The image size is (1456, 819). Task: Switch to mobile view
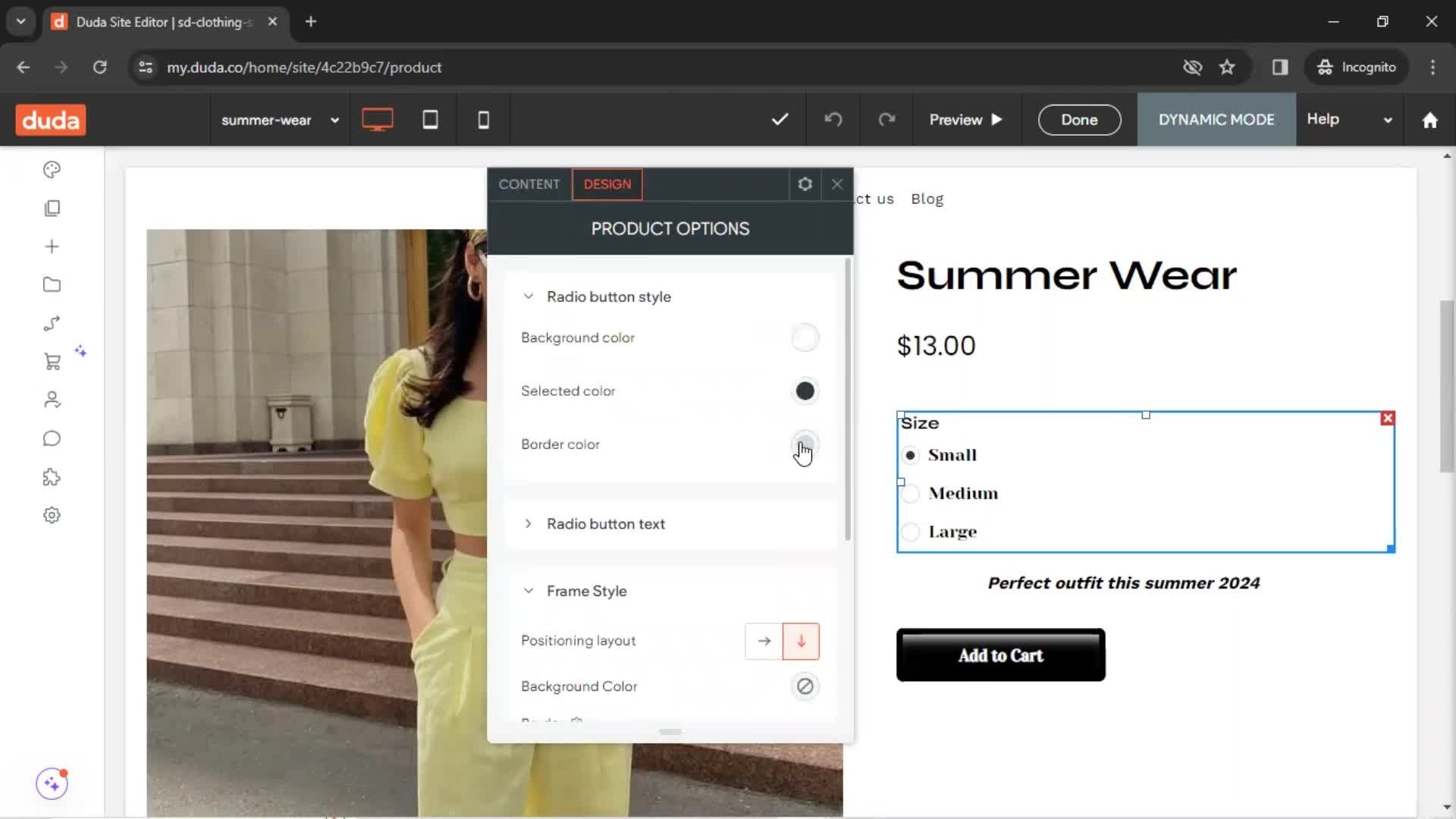point(483,120)
